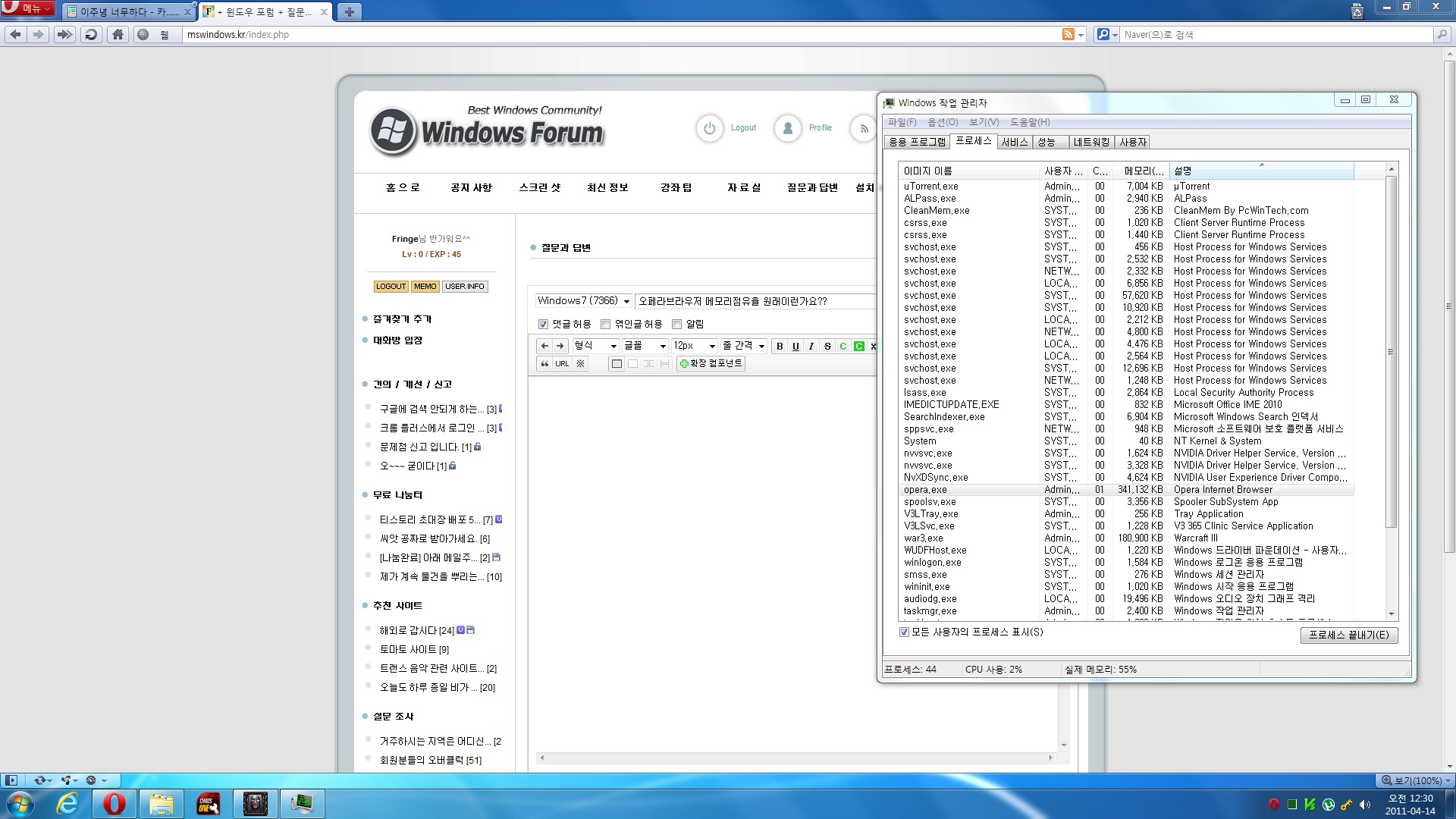Open Opera Link sync dropdown in status bar

pyautogui.click(x=42, y=780)
